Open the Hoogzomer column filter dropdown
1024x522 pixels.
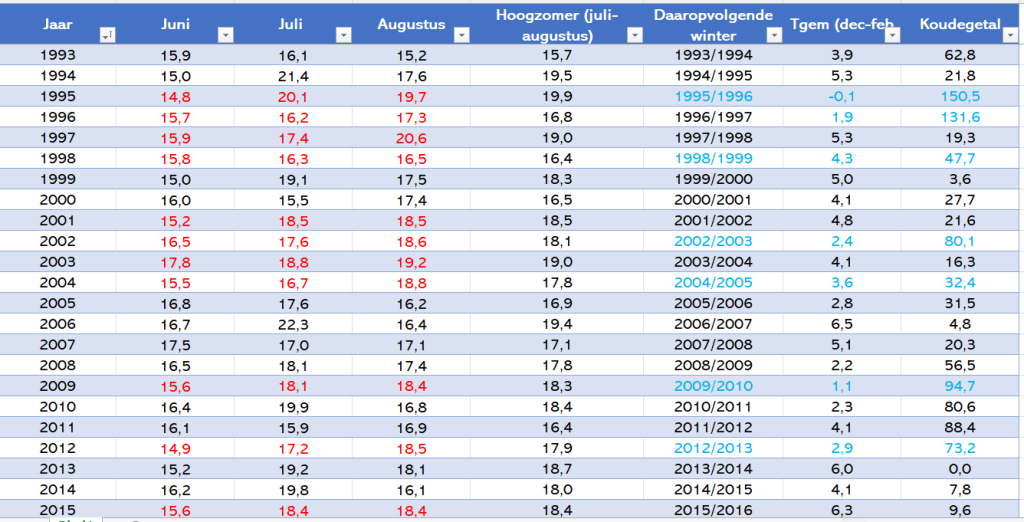tap(635, 35)
